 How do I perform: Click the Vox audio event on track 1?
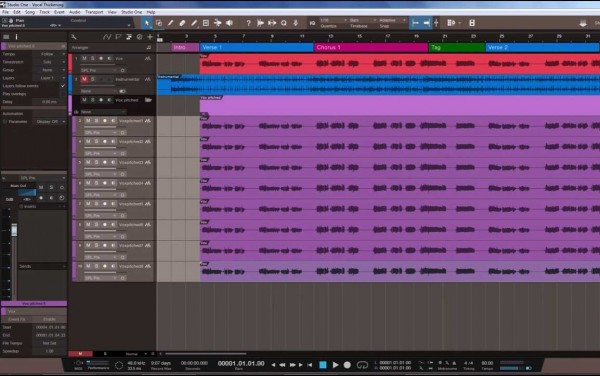click(x=399, y=64)
